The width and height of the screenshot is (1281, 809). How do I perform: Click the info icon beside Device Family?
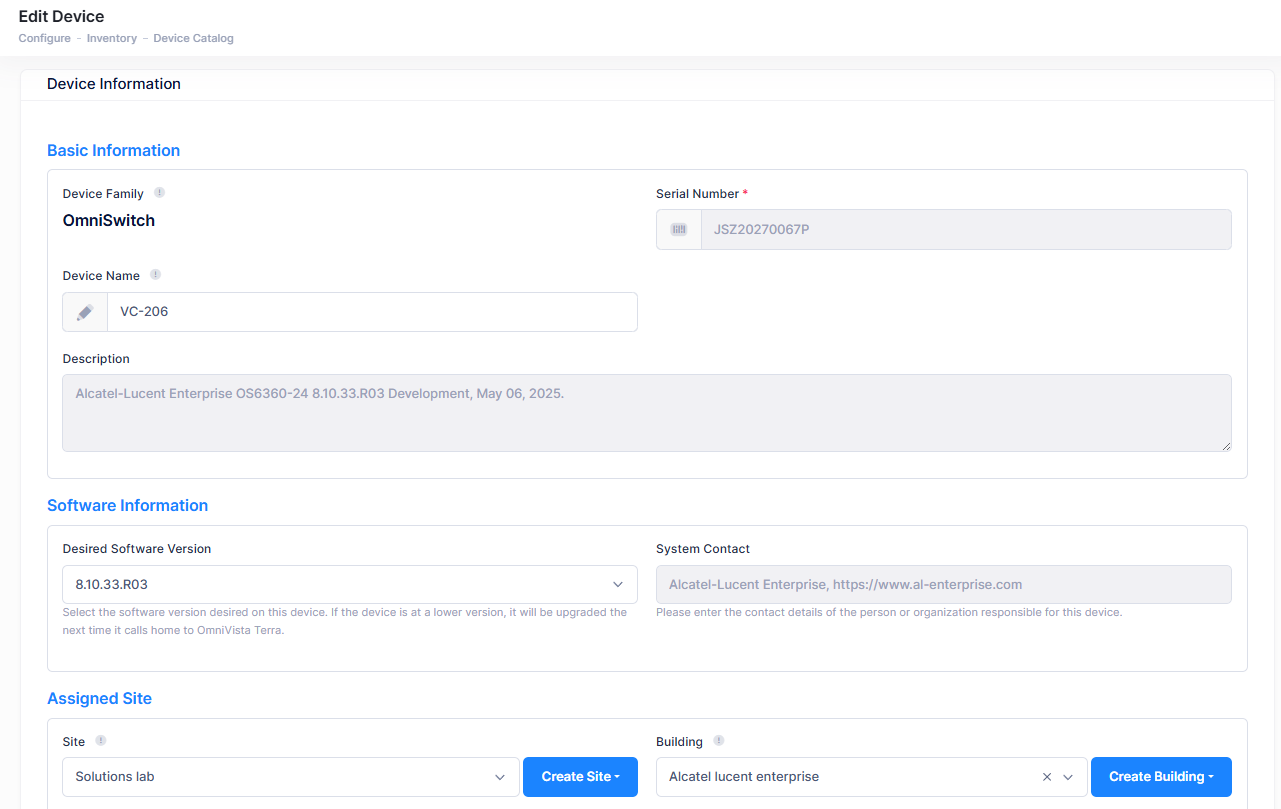159,193
